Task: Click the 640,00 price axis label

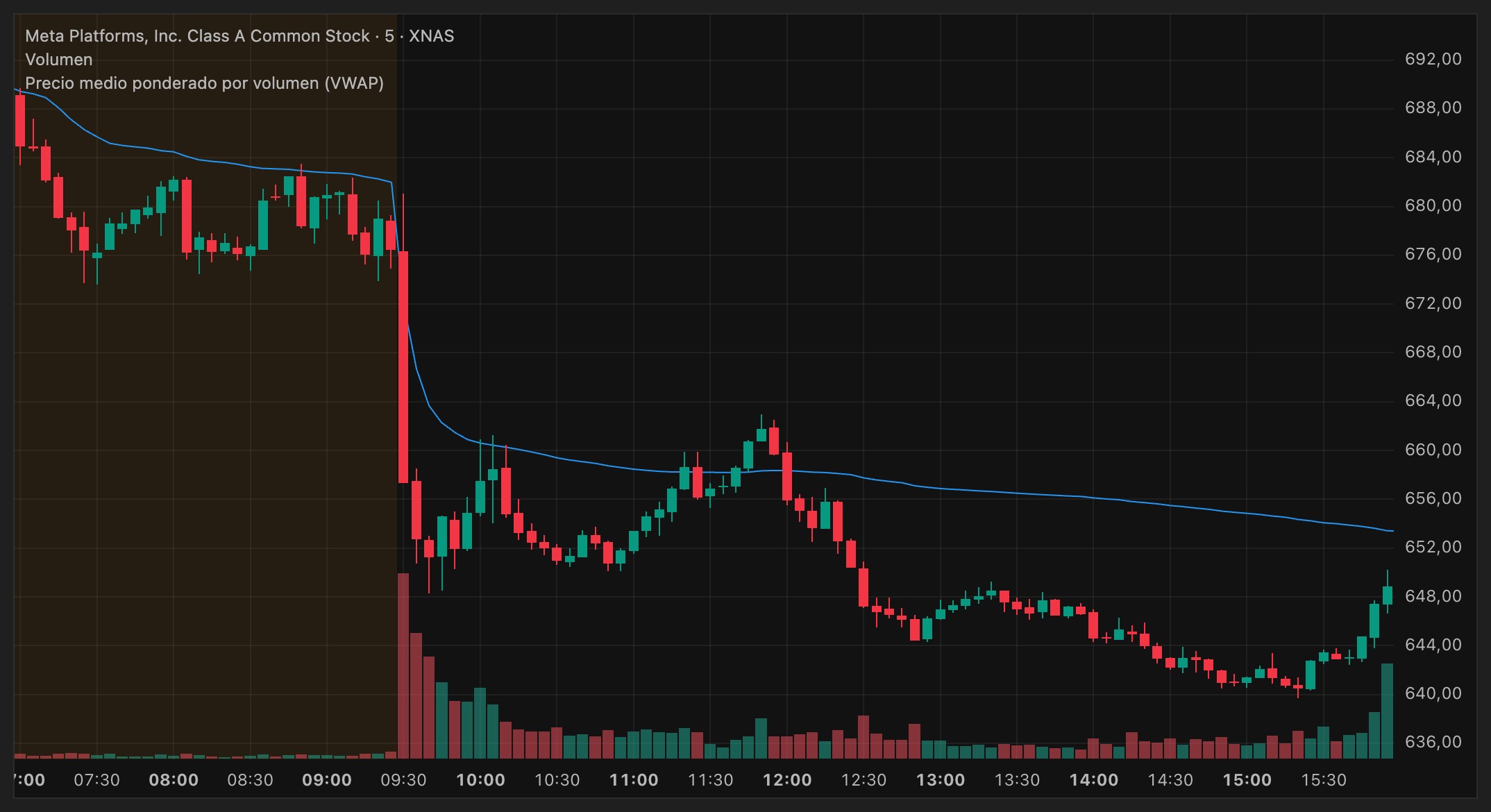Action: click(1433, 693)
